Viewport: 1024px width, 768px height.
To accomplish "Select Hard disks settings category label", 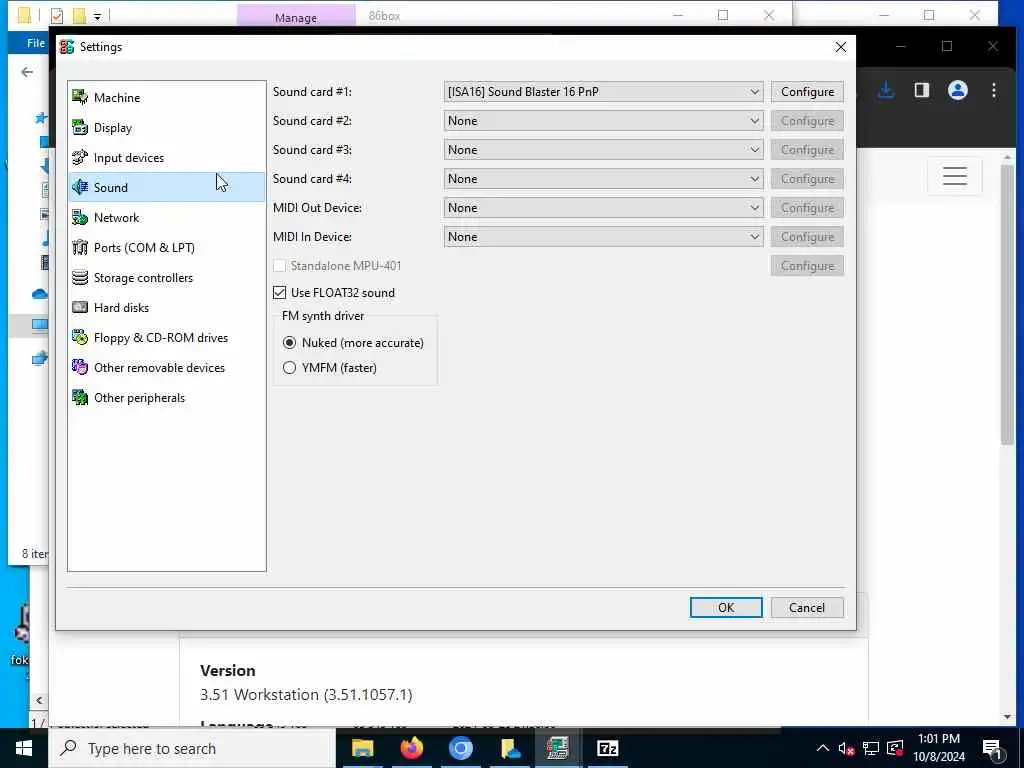I will click(x=121, y=307).
